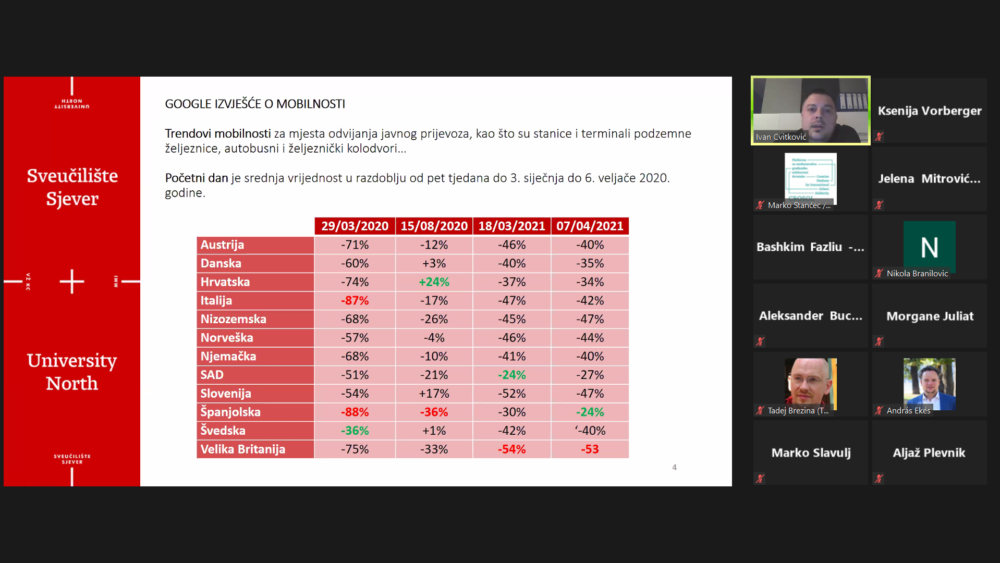Click muted mic icon on Ksenija Vorberger
Screen dimensions: 1000x563
click(879, 136)
